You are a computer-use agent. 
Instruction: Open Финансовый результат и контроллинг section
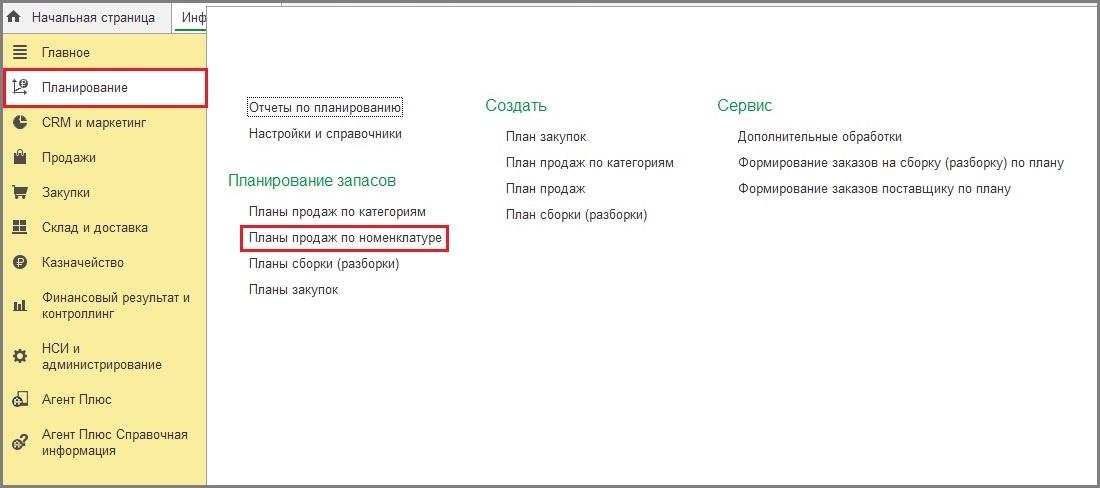[116, 306]
